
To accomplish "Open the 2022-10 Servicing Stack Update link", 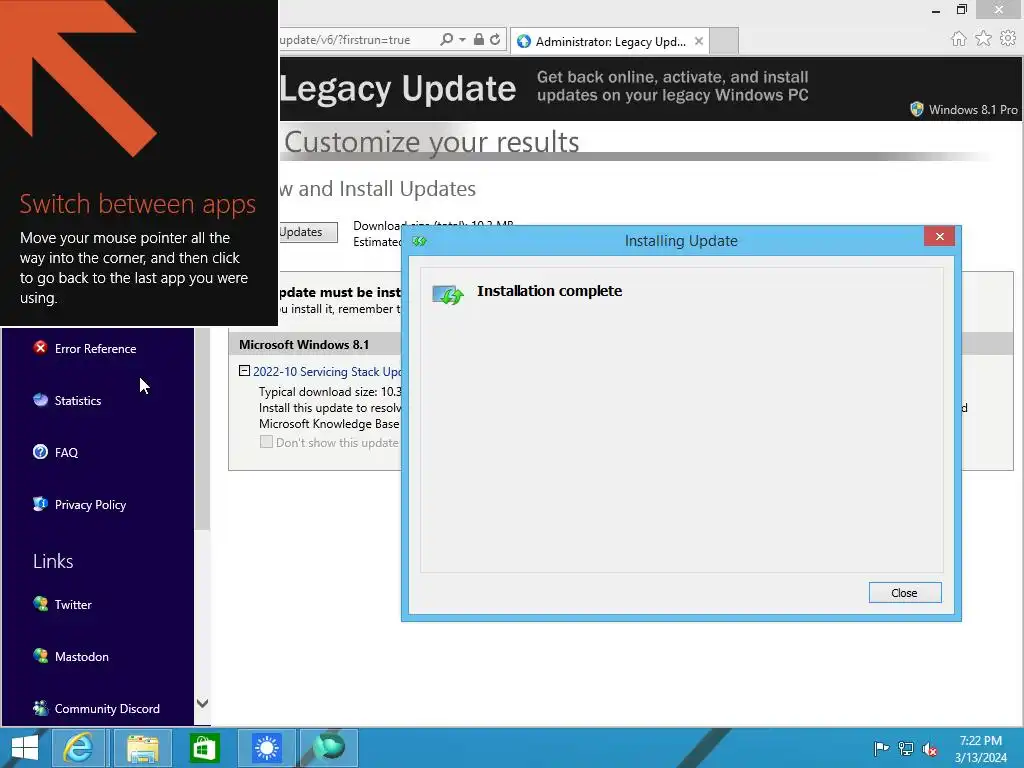I will coord(327,372).
